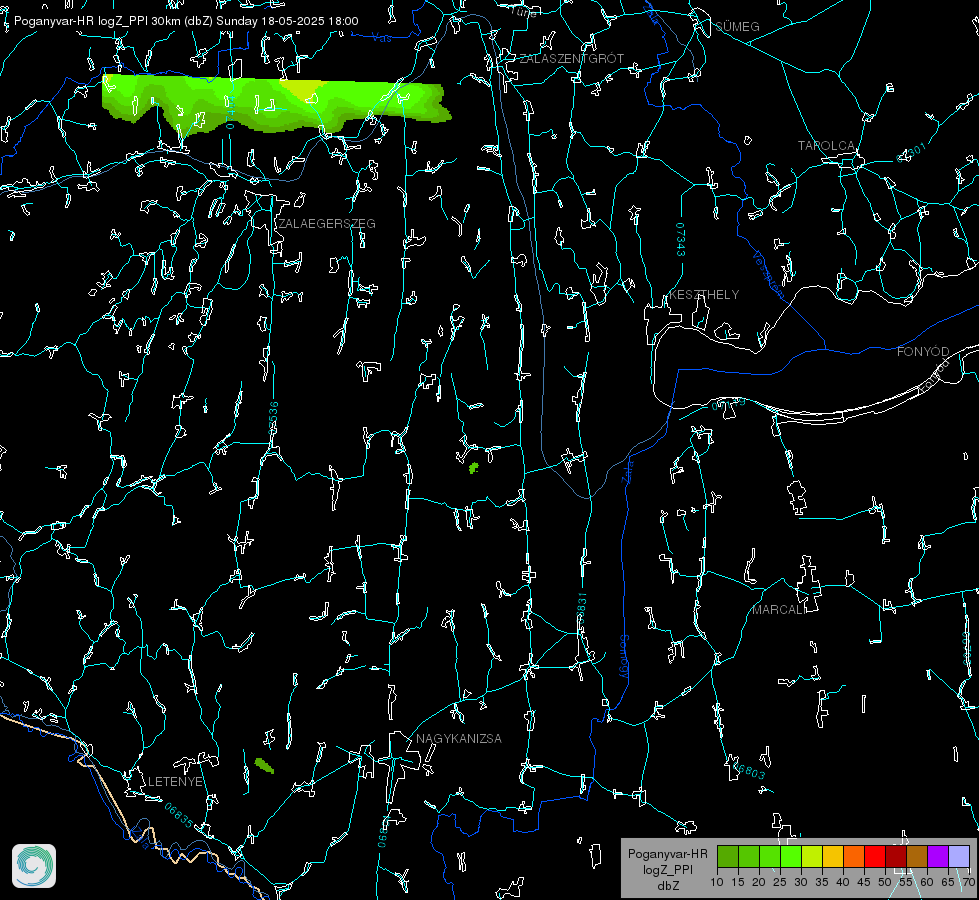The height and width of the screenshot is (900, 979).
Task: Click the Zala river label
Action: pos(627,470)
